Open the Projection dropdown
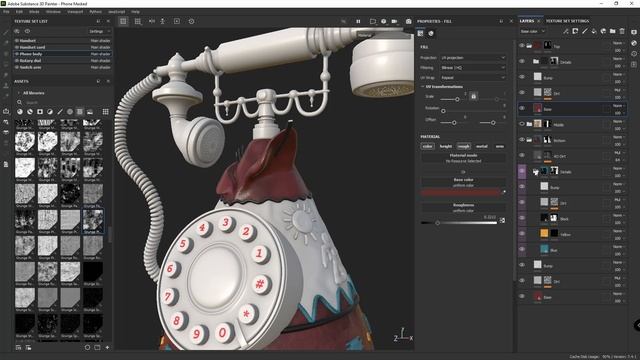 (x=473, y=58)
